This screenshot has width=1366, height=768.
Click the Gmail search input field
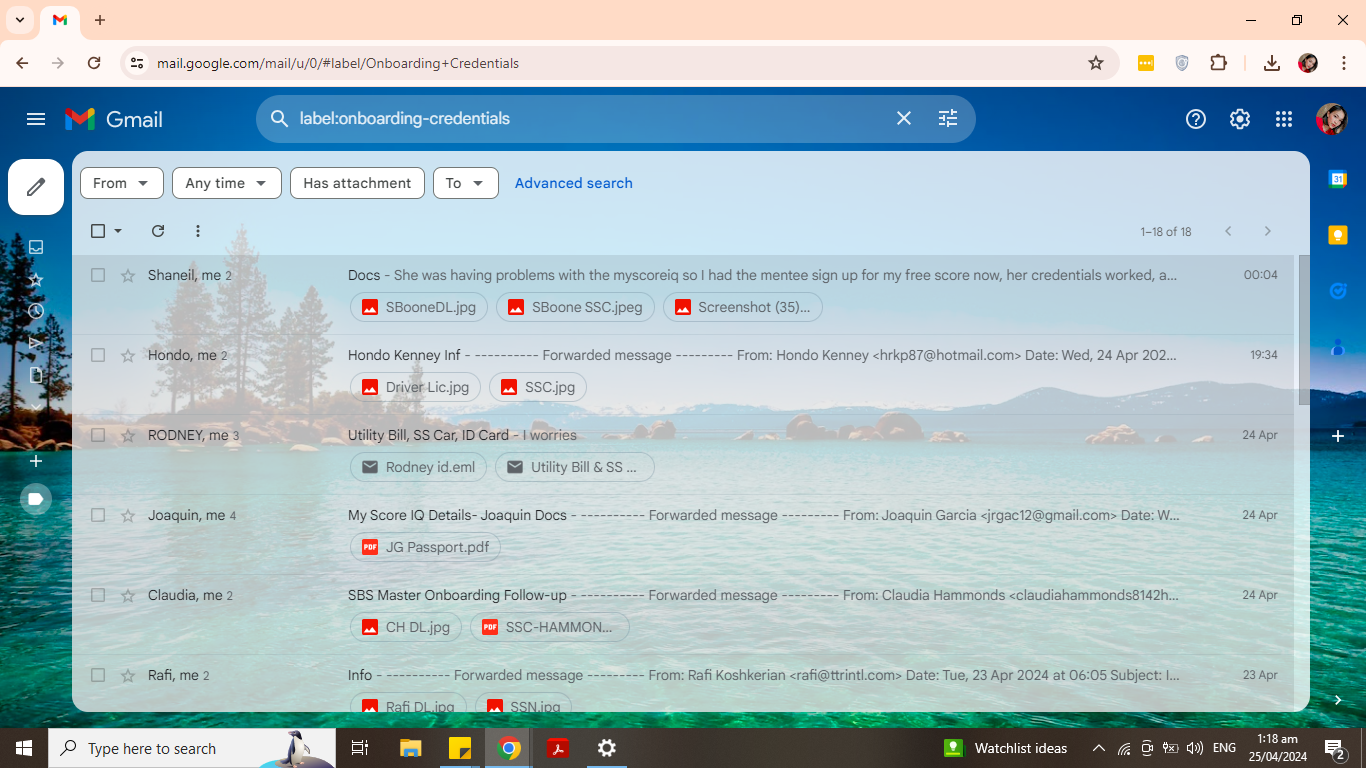tap(590, 118)
